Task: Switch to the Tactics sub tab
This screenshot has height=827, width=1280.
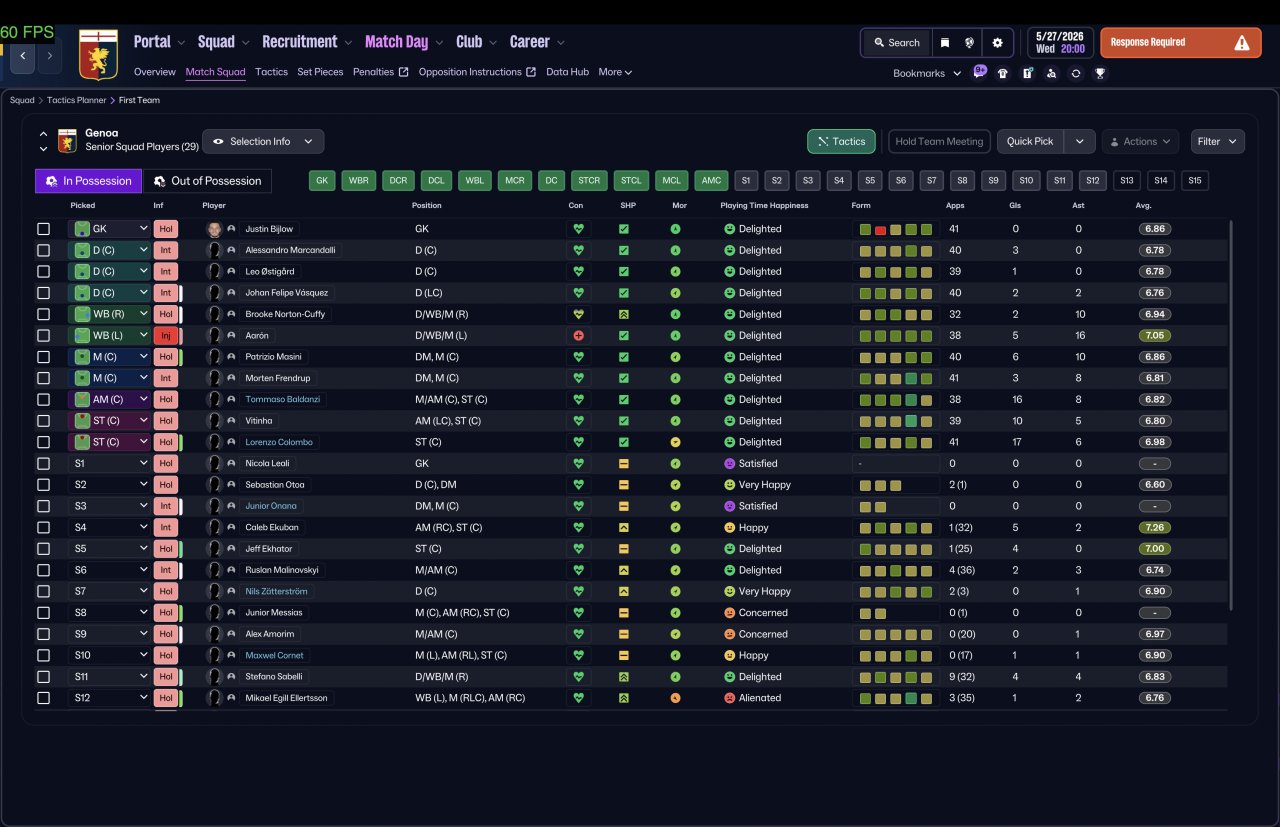Action: [271, 72]
